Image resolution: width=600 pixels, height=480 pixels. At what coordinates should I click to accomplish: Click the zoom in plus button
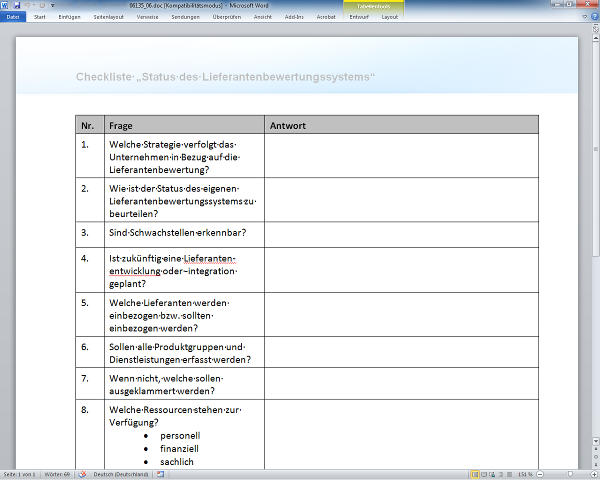pos(596,474)
